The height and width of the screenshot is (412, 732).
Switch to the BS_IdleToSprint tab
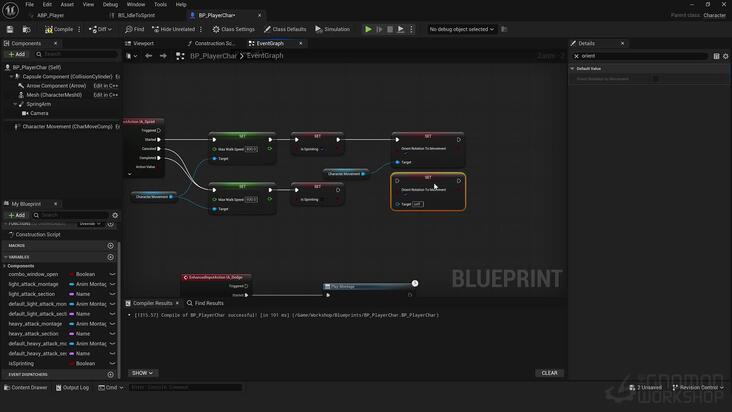tap(136, 15)
